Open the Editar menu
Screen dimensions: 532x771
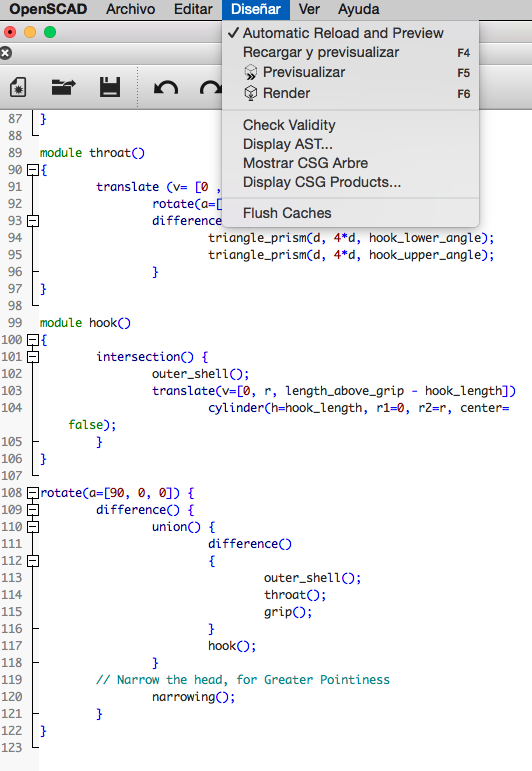(193, 9)
